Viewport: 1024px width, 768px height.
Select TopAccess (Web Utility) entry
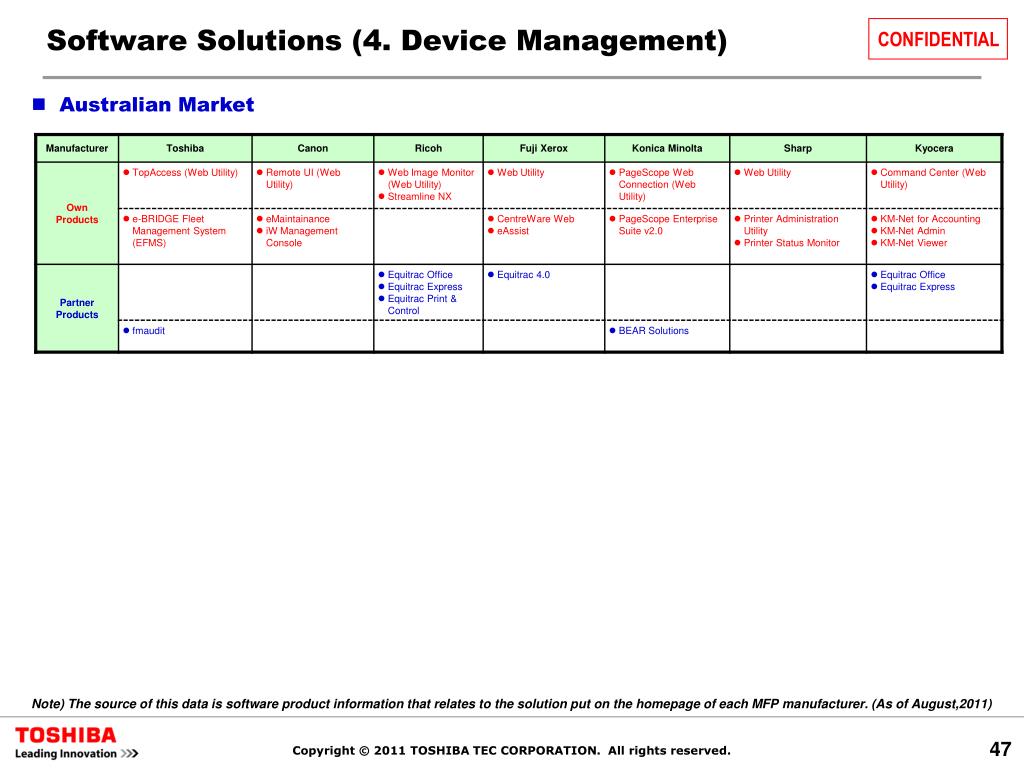[185, 172]
